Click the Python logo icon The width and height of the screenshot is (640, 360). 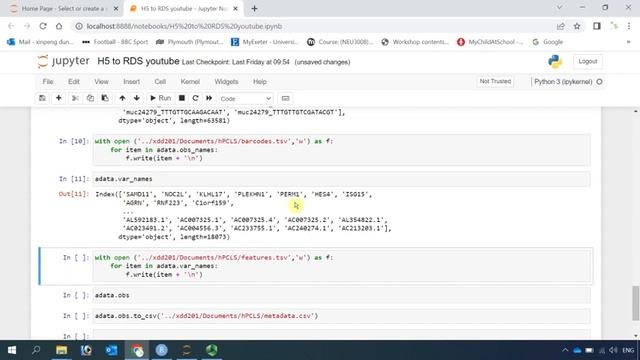click(555, 61)
